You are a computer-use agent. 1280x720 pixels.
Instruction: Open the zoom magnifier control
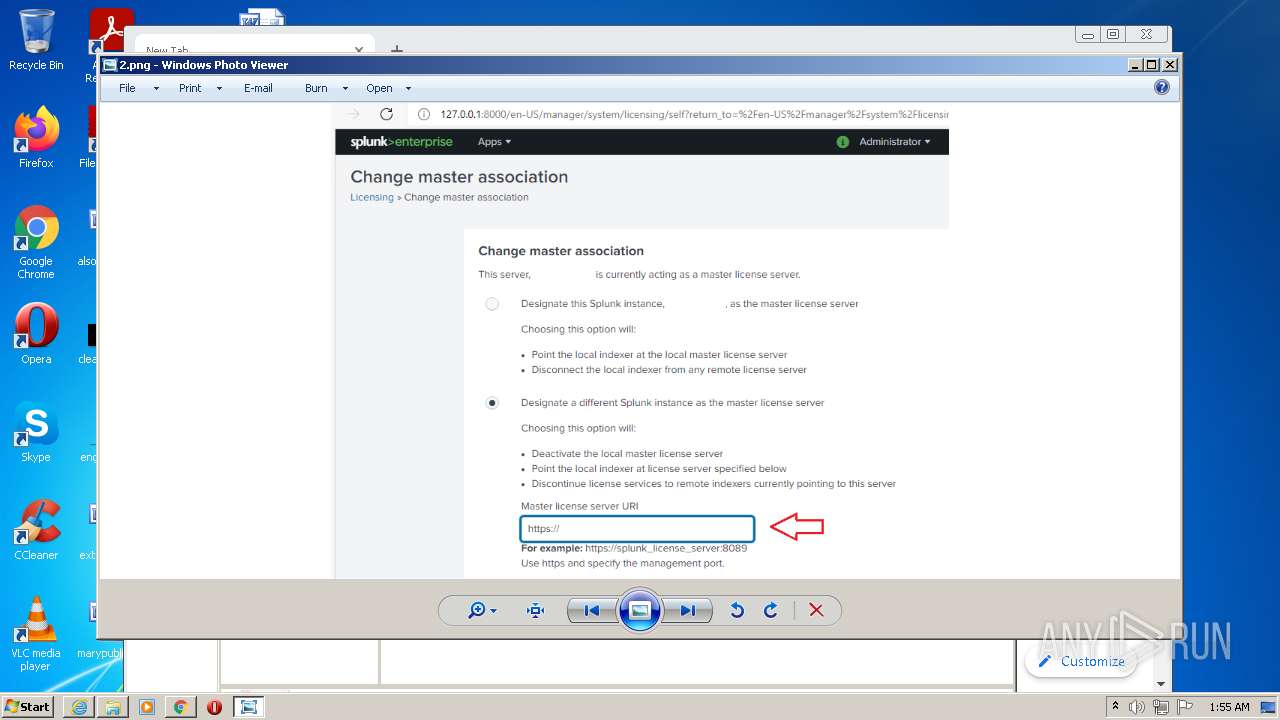[482, 610]
